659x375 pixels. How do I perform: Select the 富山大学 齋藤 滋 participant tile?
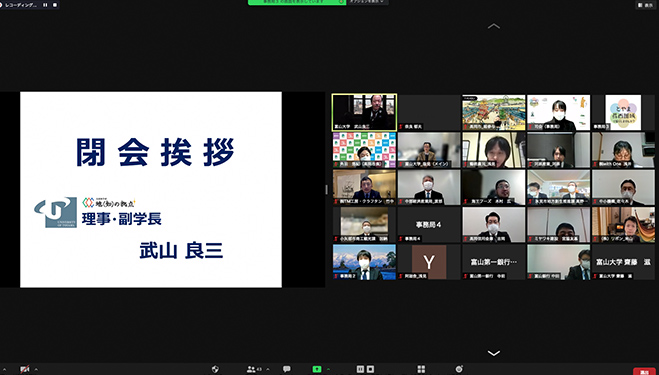(623, 262)
